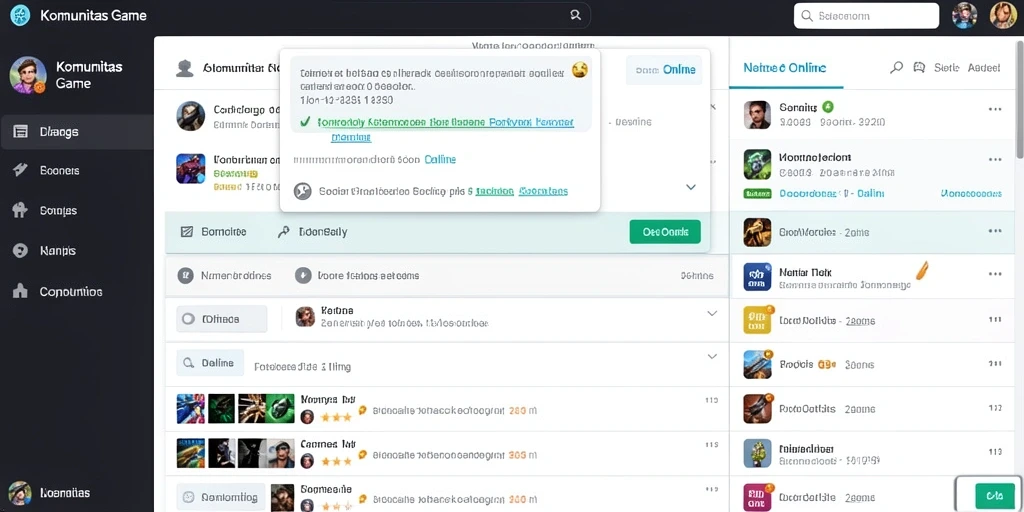Toggle the green checkmark in the popup
1024x512 pixels.
(x=304, y=121)
